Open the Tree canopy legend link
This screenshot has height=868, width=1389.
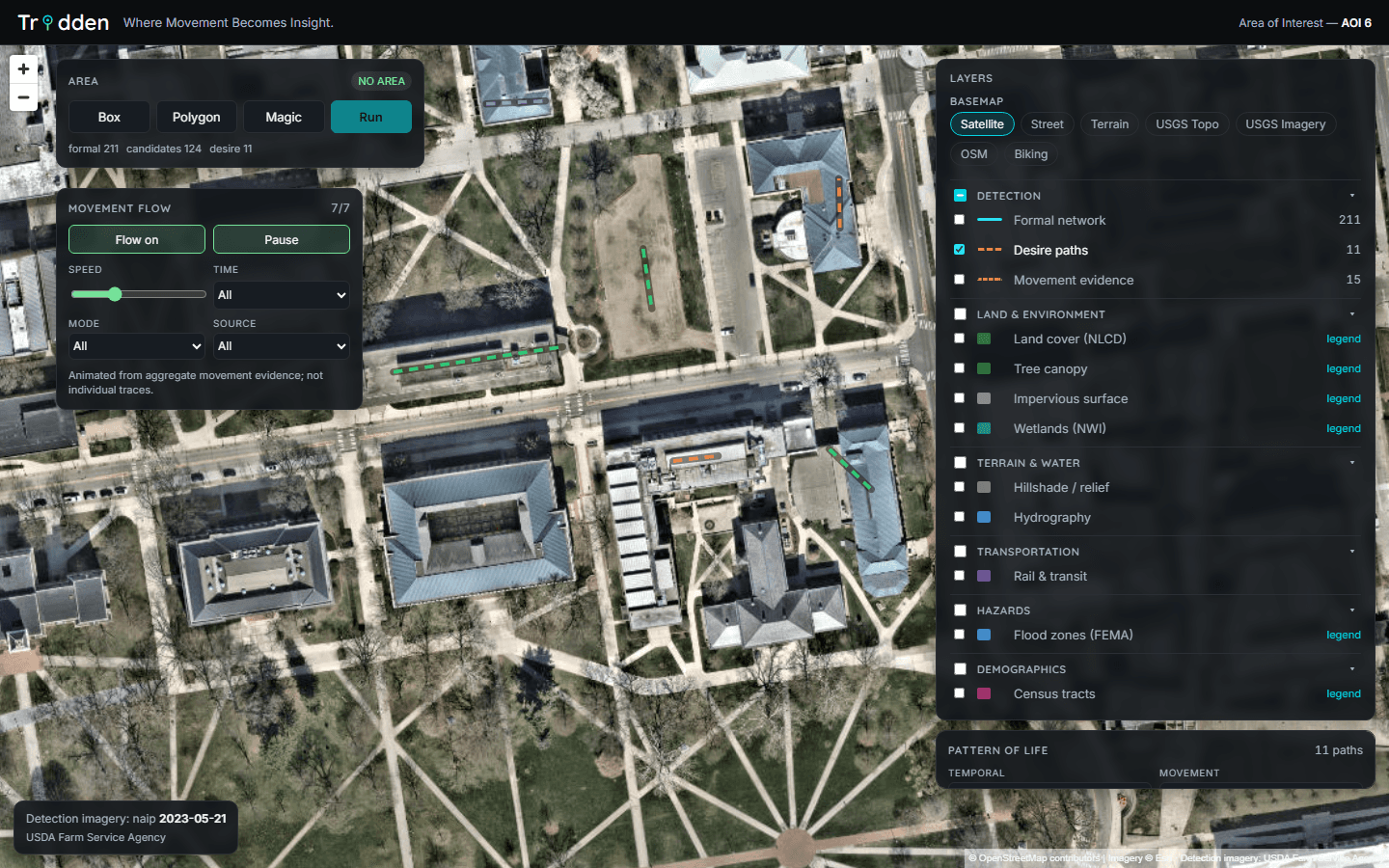click(1343, 368)
